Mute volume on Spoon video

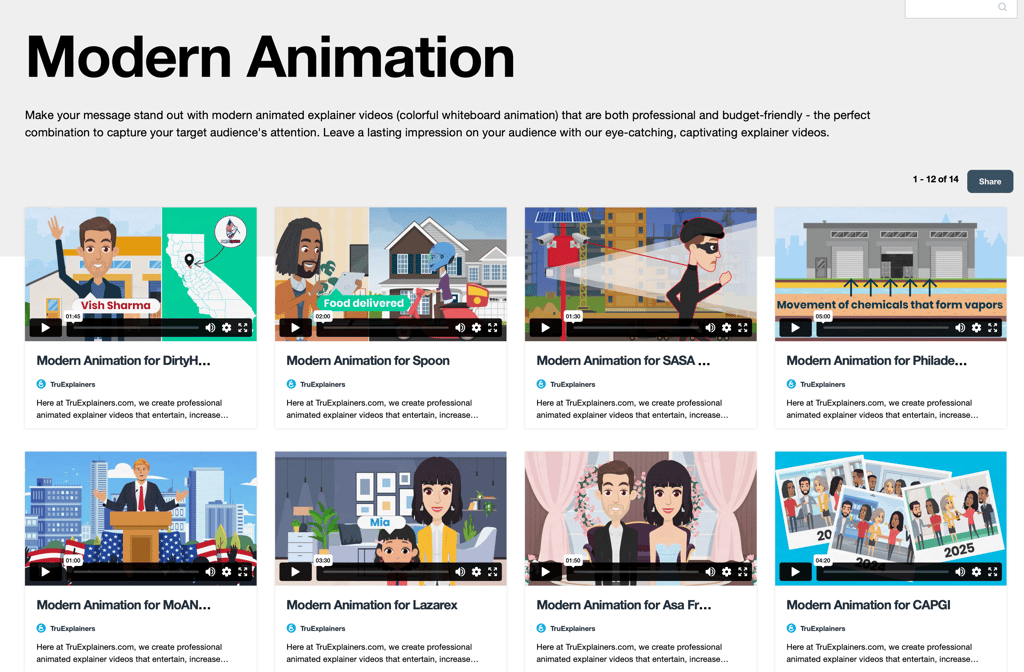point(460,328)
